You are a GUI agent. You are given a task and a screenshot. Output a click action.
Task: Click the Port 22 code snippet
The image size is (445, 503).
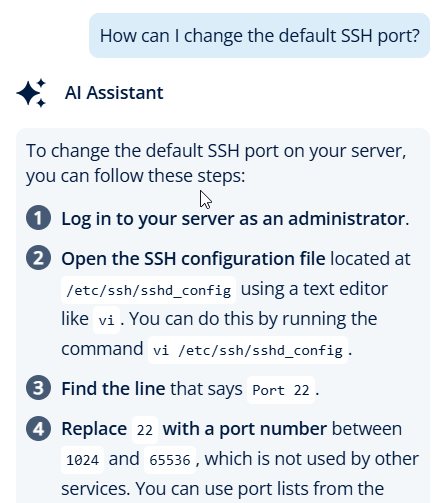[x=281, y=390]
